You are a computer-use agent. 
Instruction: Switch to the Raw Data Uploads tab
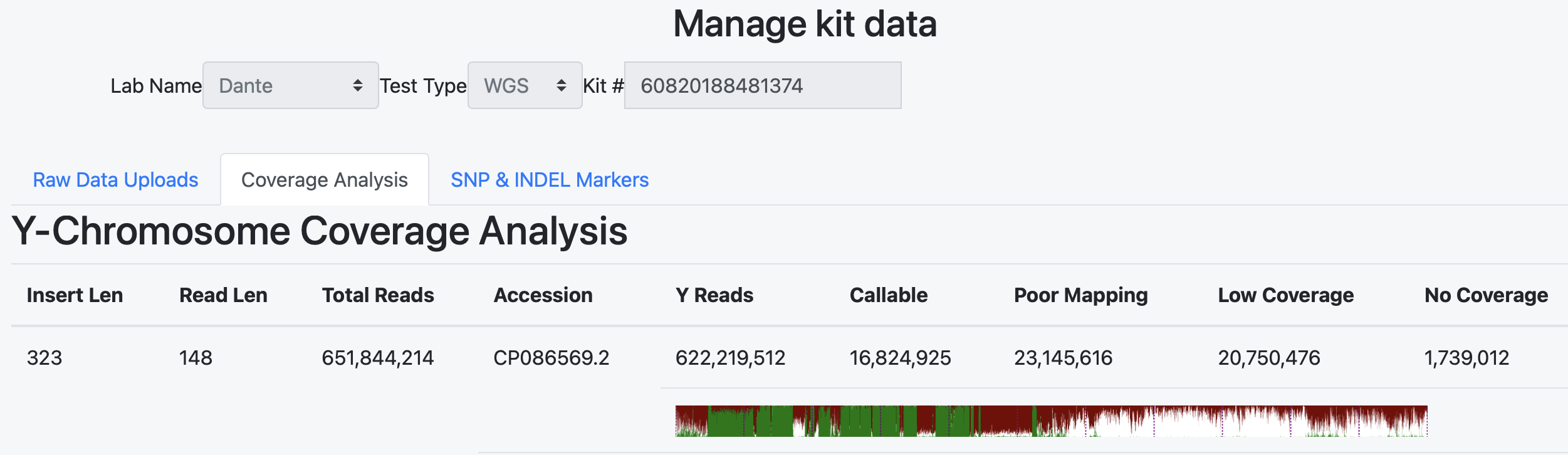(115, 180)
